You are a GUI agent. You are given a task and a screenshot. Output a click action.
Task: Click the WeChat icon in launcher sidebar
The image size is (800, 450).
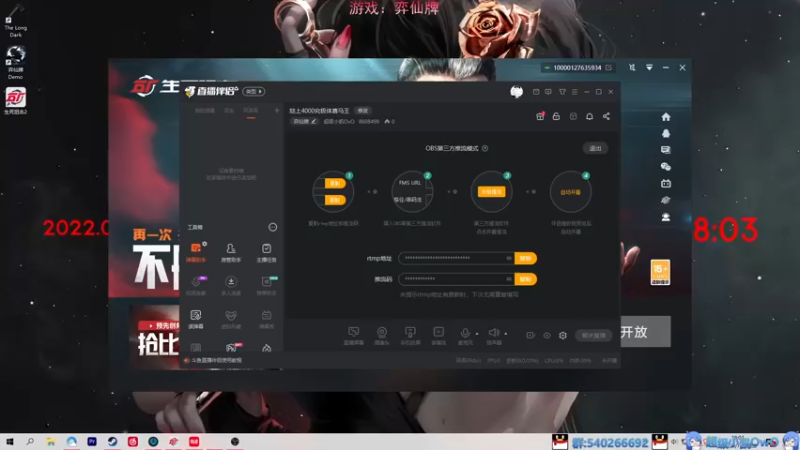666,166
